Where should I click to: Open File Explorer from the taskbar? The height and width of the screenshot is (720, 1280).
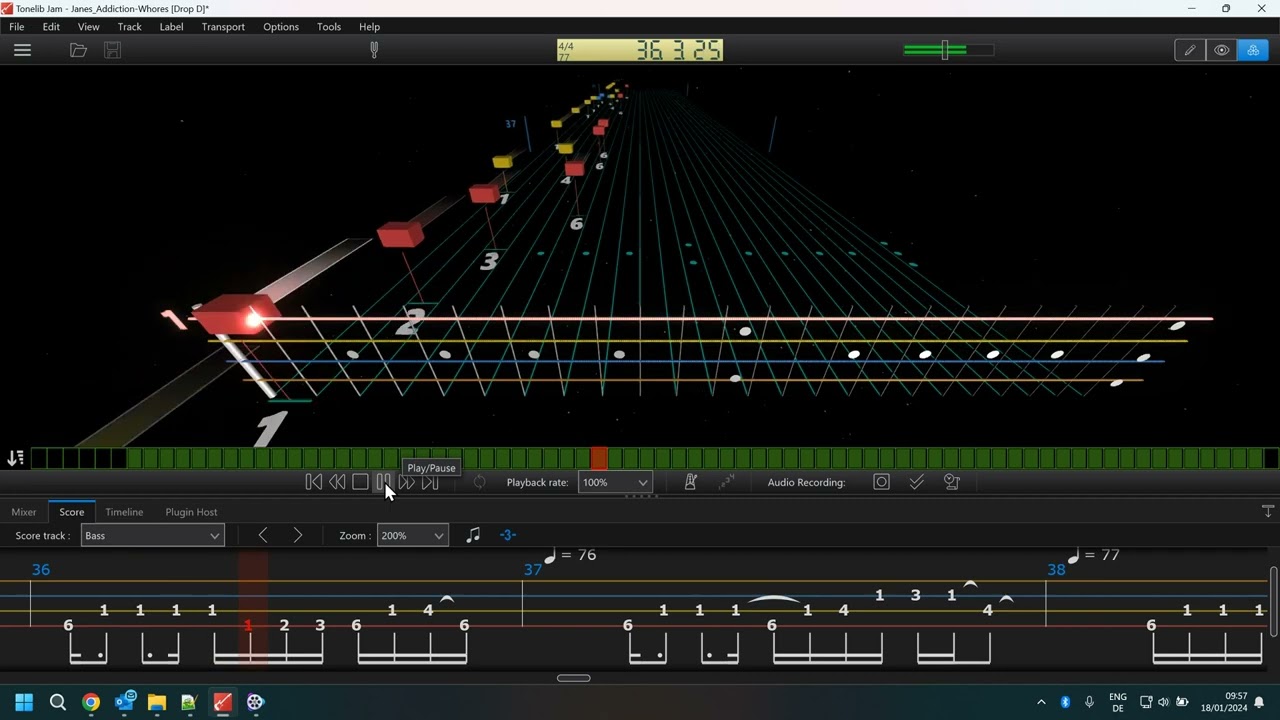click(x=157, y=702)
